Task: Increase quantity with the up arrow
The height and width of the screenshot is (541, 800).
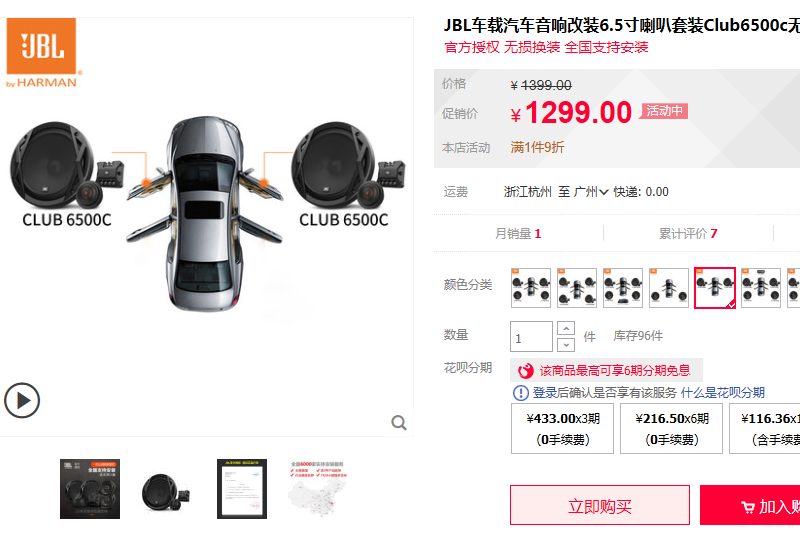Action: (566, 328)
